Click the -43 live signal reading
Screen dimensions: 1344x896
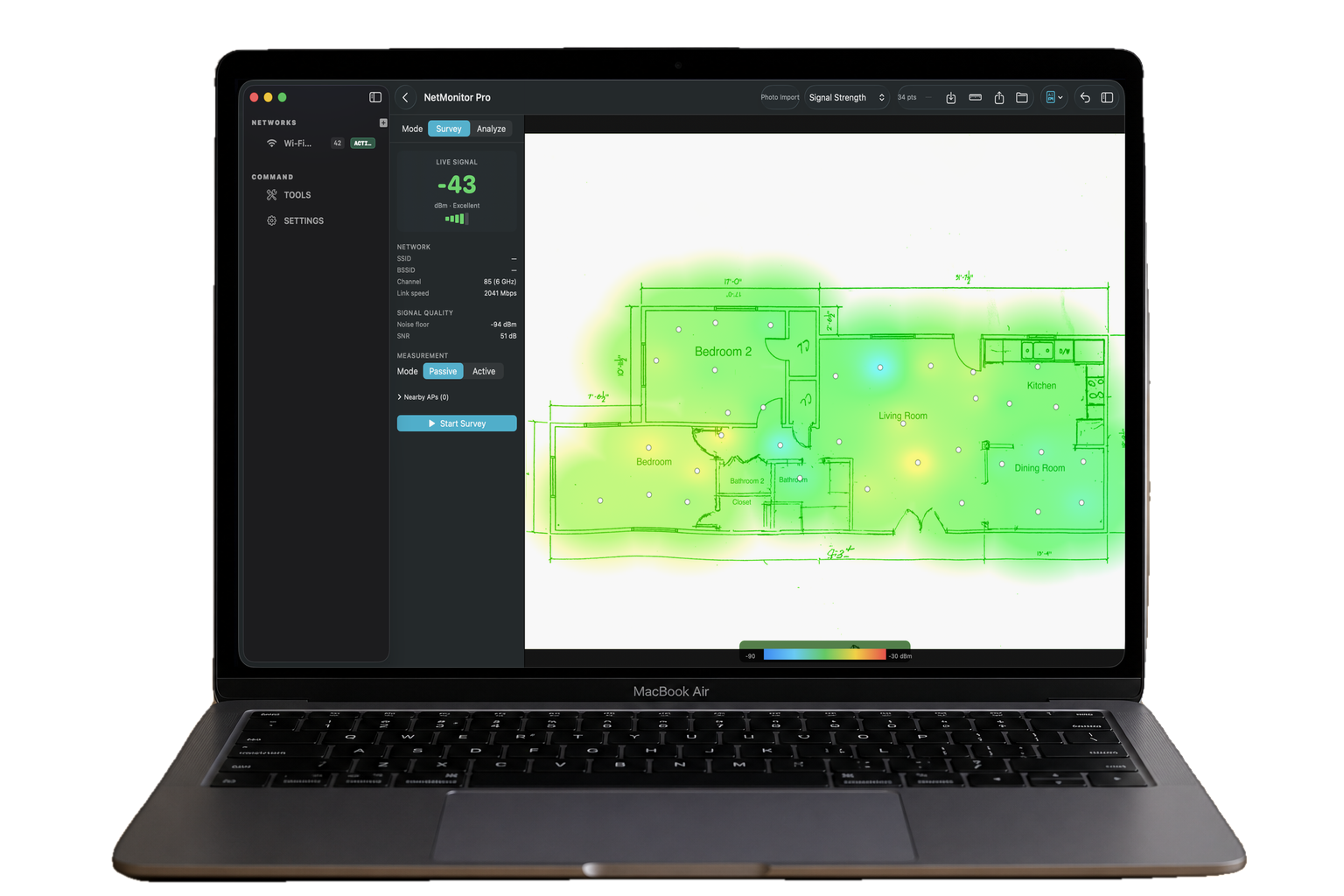457,185
